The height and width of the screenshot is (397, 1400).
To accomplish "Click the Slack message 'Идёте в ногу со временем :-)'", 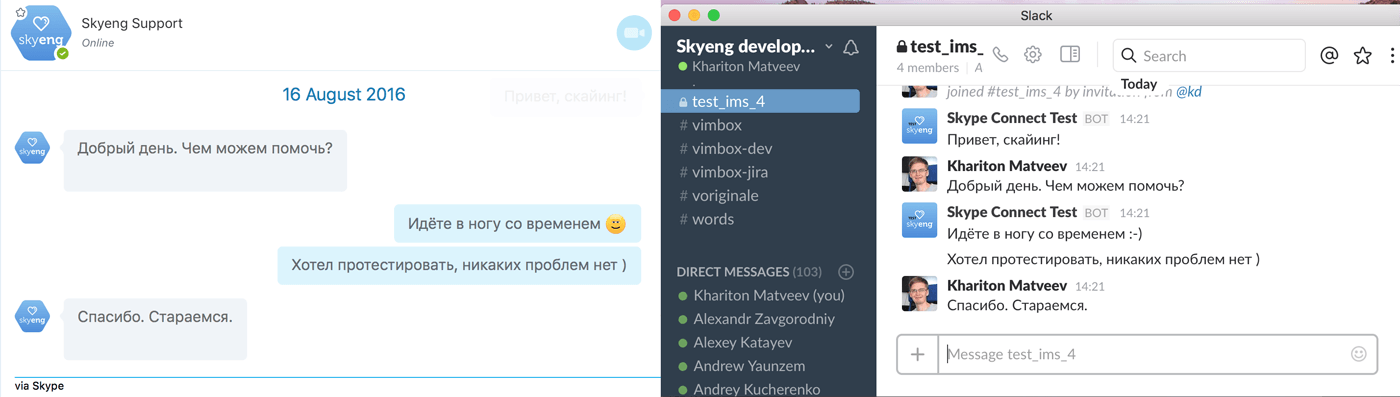I will point(1044,234).
